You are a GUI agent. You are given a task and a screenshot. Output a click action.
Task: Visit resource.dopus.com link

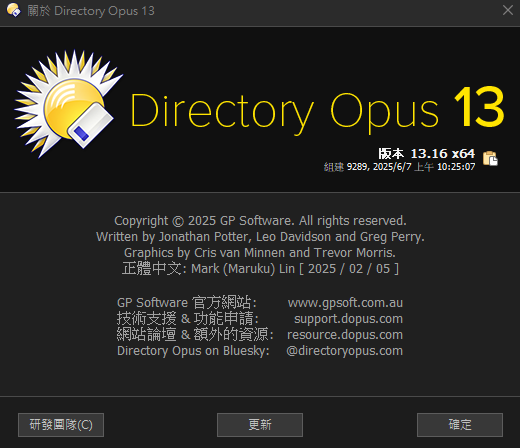coord(345,335)
